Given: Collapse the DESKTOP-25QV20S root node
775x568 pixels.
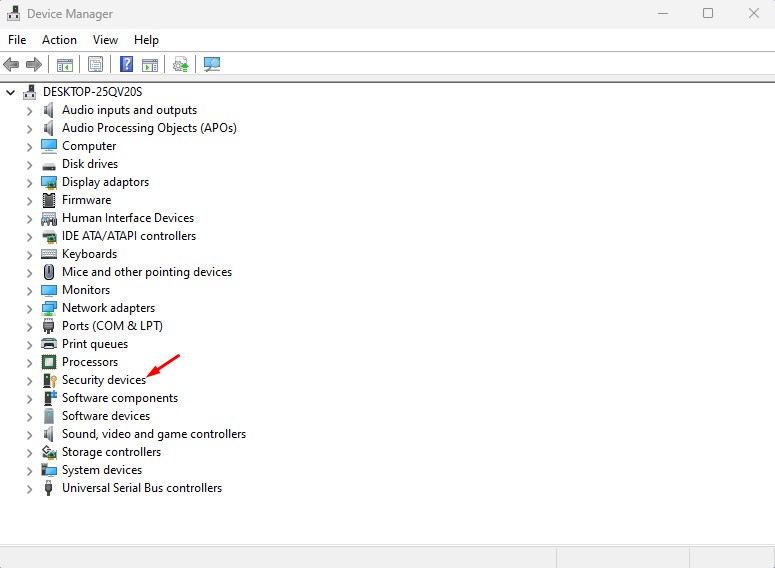Looking at the screenshot, I should pyautogui.click(x=10, y=92).
